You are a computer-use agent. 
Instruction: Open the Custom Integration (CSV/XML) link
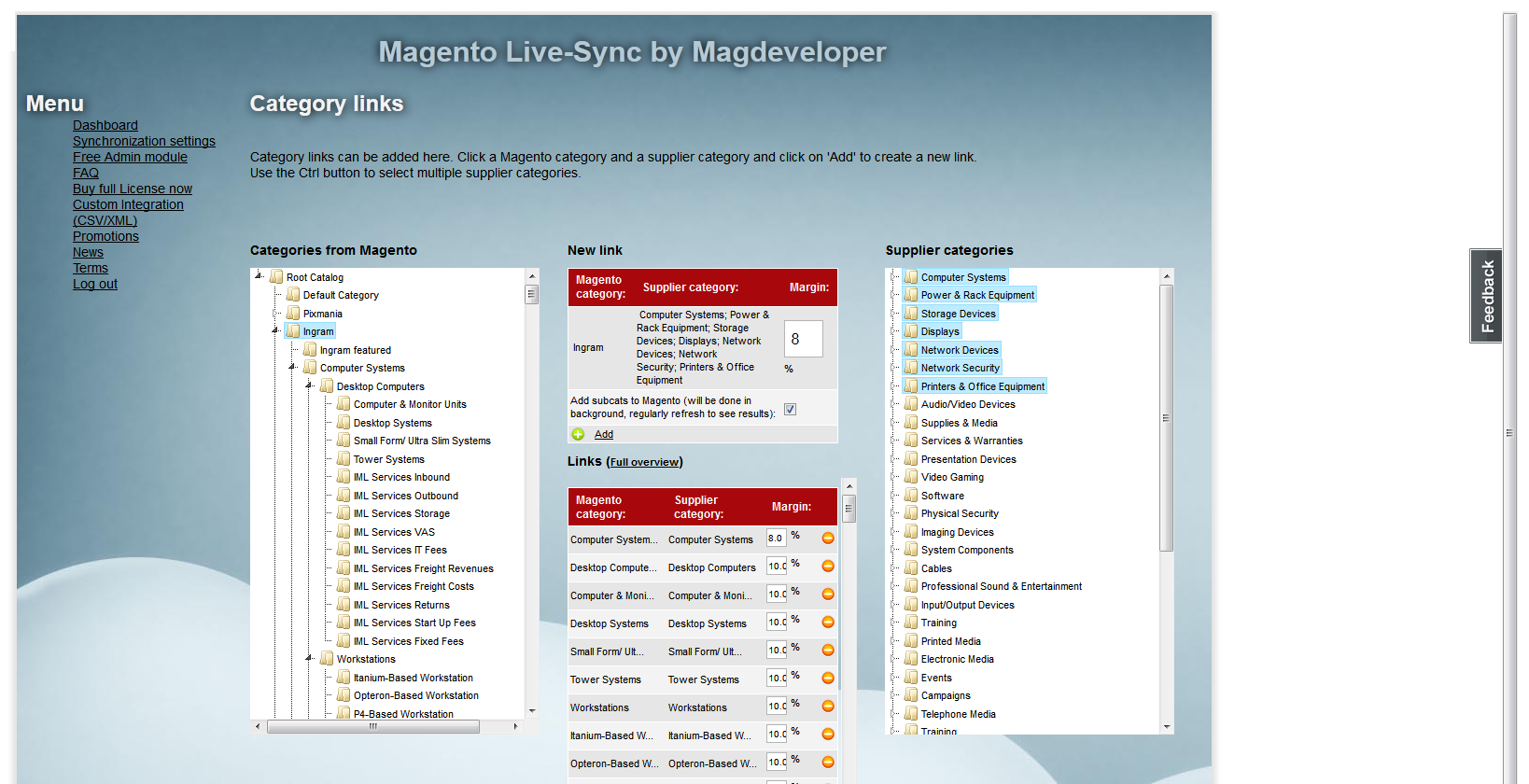click(x=128, y=213)
